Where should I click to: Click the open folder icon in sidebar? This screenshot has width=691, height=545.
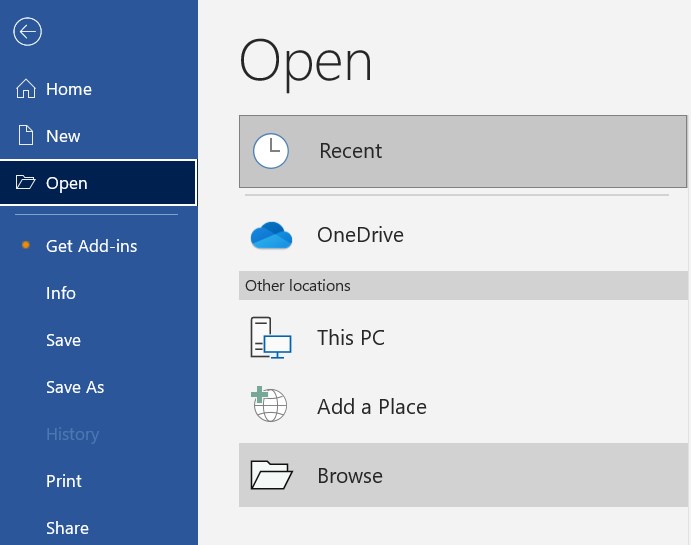[26, 183]
